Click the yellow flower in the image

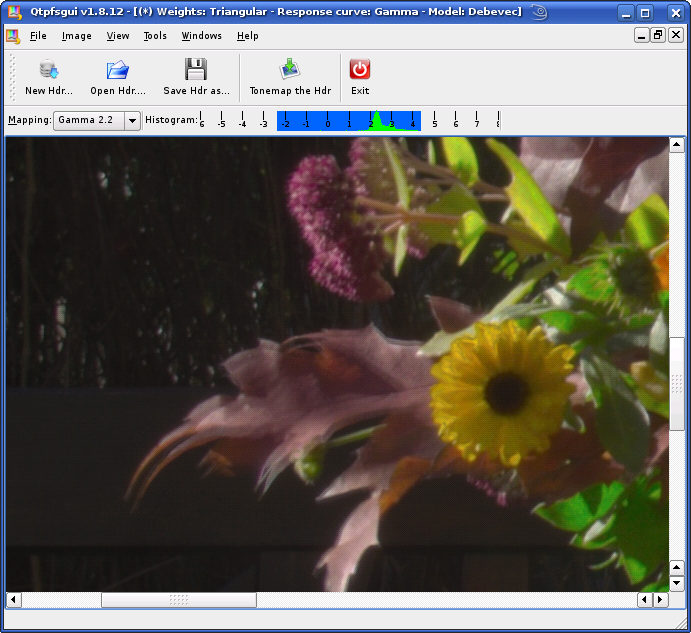tap(502, 391)
